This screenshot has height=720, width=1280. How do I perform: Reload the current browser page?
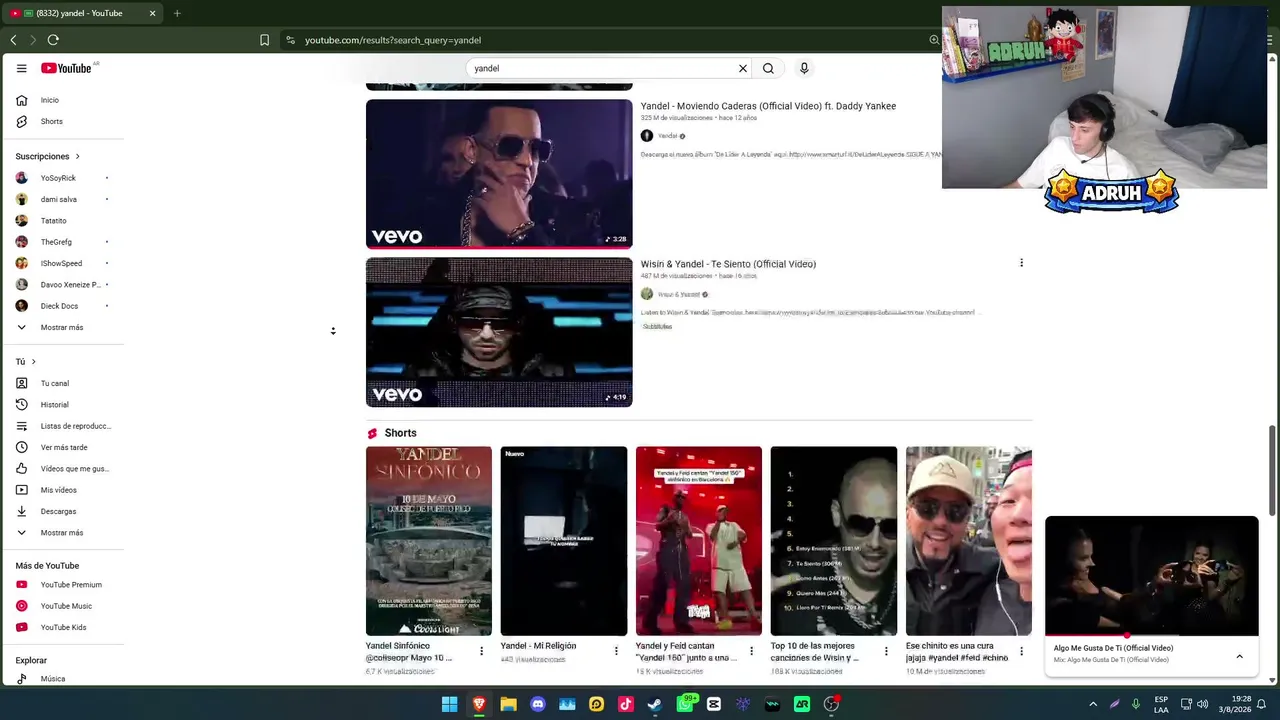[x=53, y=40]
